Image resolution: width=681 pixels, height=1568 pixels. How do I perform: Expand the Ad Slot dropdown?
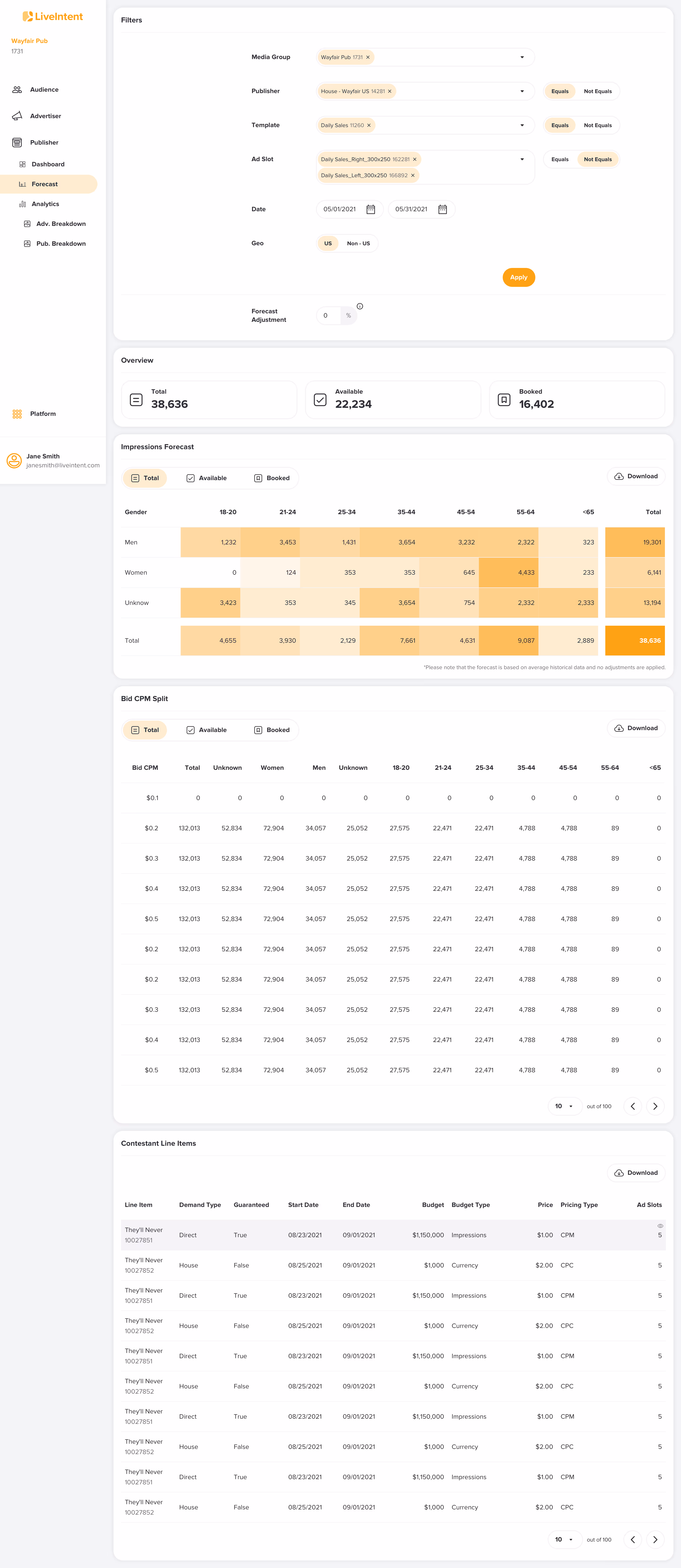(522, 159)
